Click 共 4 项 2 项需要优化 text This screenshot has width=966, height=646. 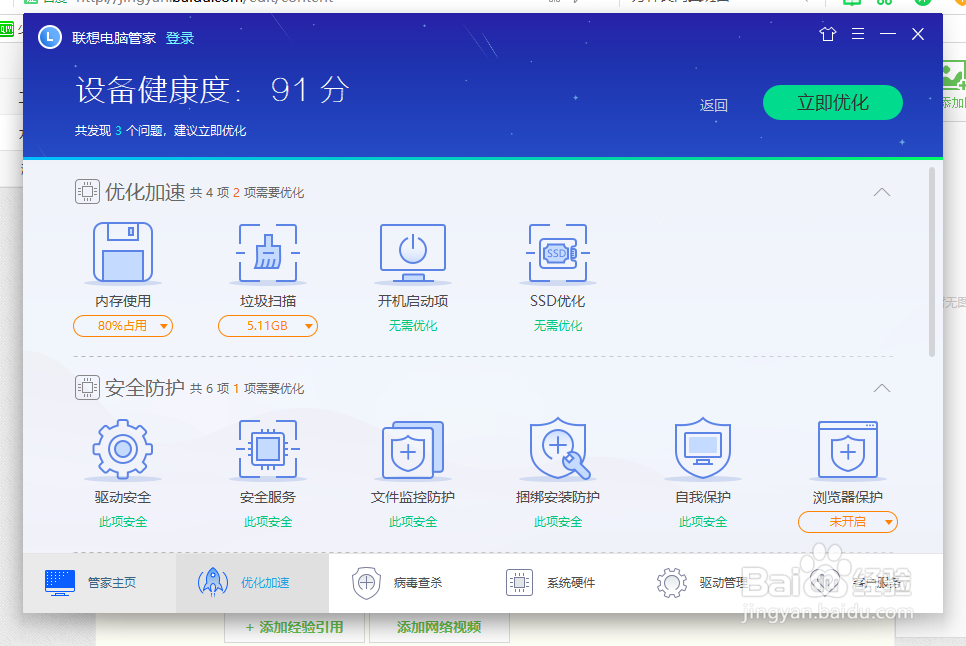click(x=247, y=193)
